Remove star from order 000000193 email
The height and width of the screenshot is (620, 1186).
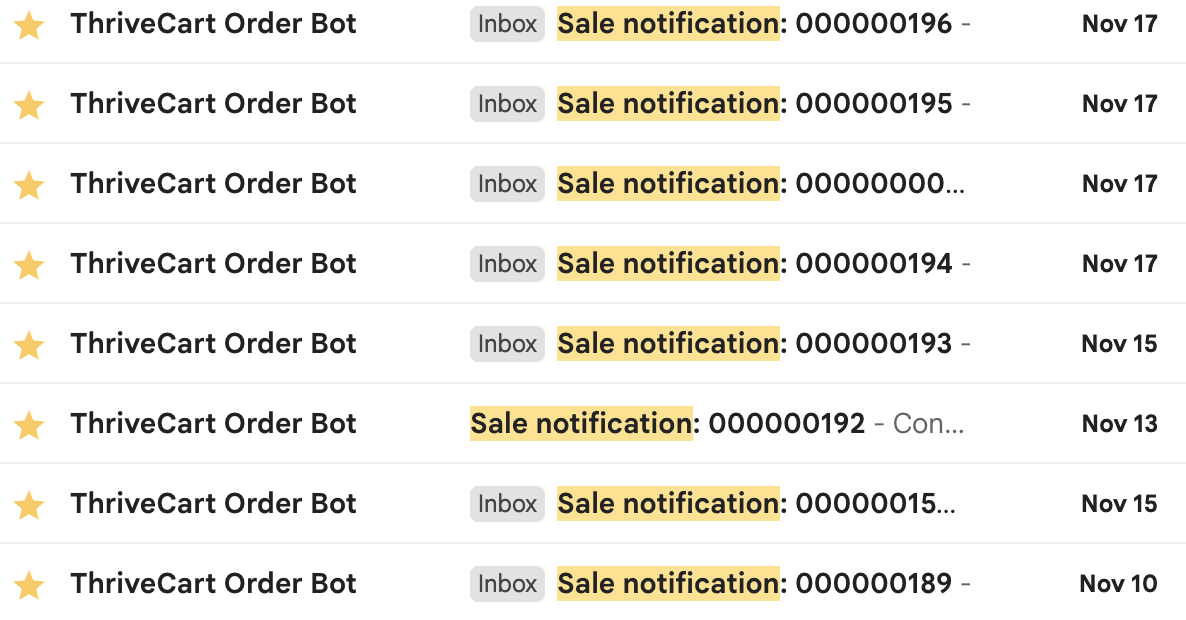pos(30,345)
